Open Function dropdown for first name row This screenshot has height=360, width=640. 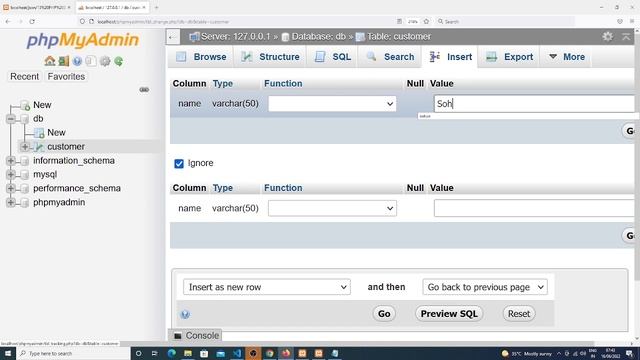point(332,104)
